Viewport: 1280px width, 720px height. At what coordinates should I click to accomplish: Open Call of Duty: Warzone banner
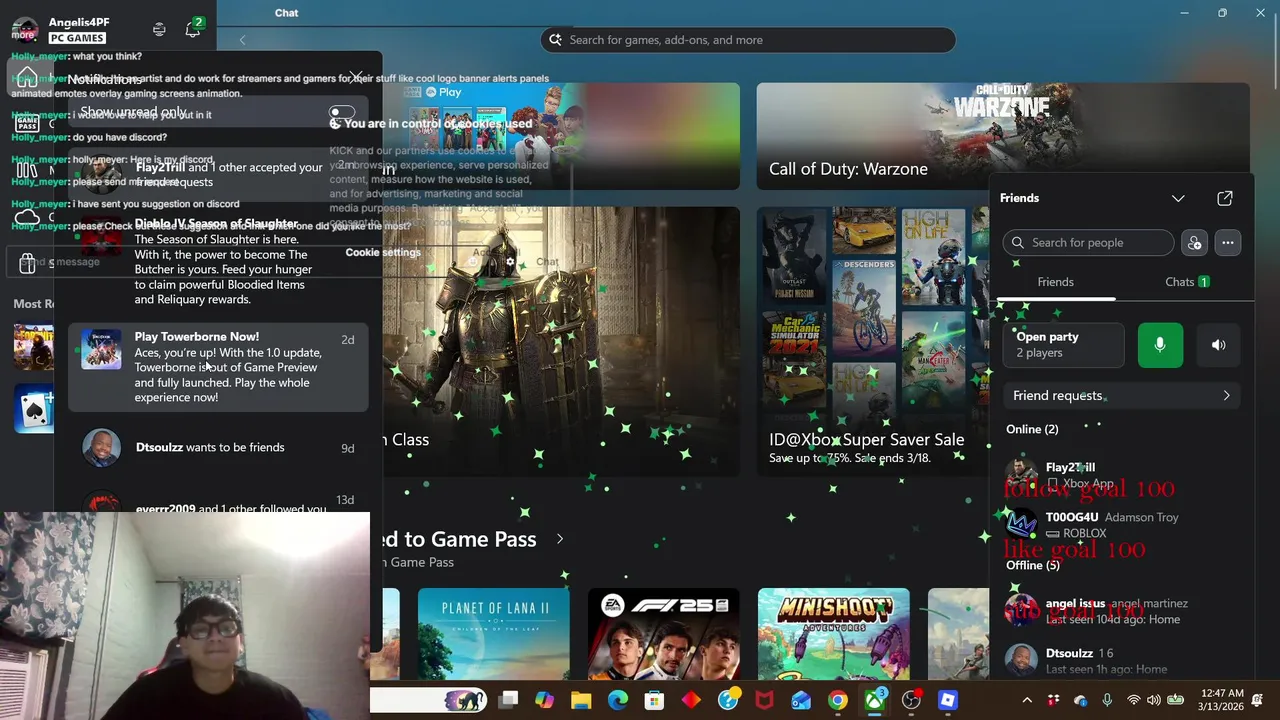coord(1003,136)
